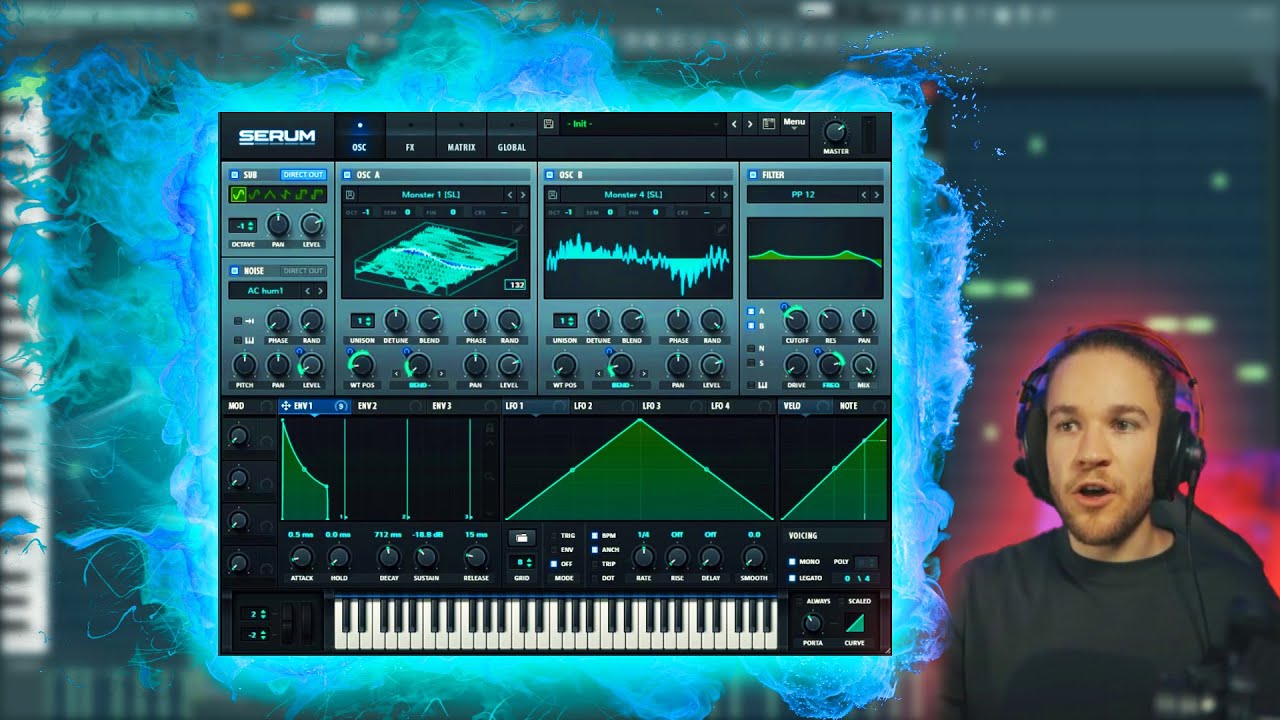The width and height of the screenshot is (1280, 720).
Task: Open OSC B wavetable save icon
Action: coord(552,195)
